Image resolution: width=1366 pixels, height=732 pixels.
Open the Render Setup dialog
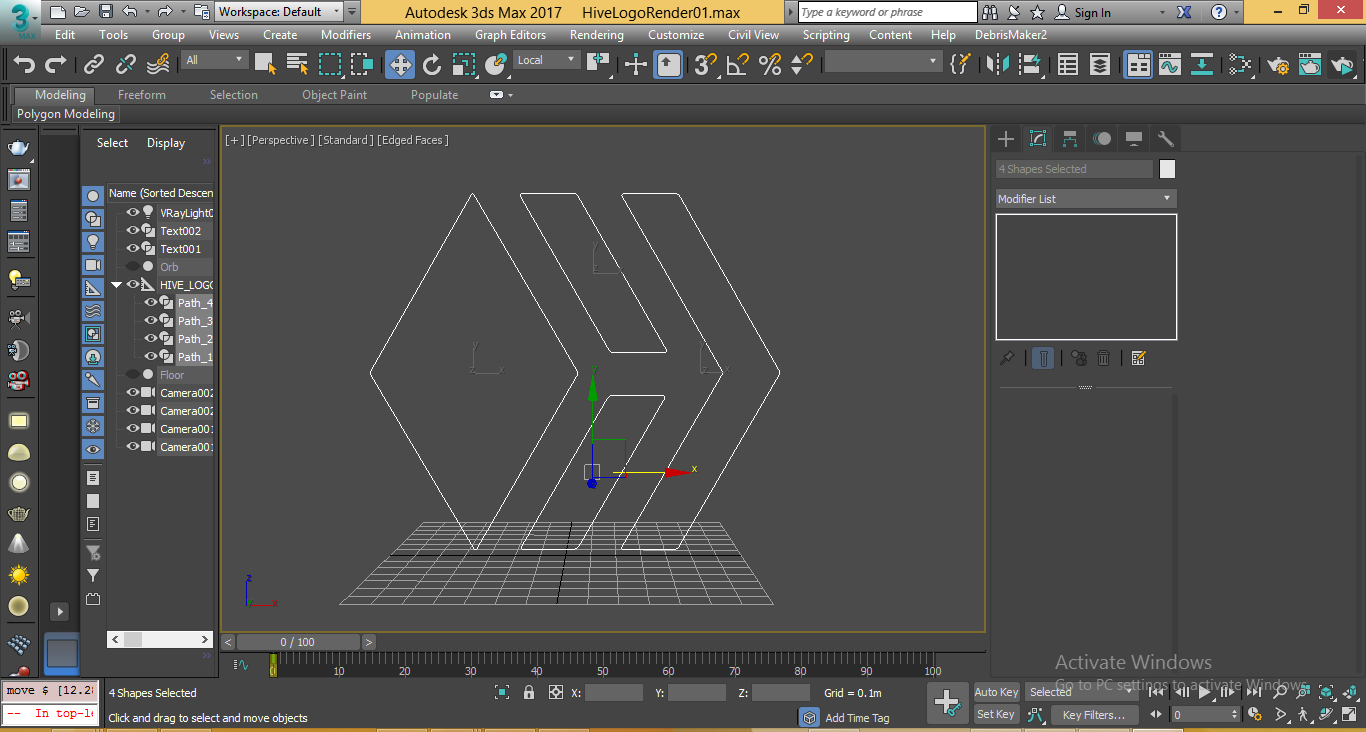pyautogui.click(x=1278, y=65)
